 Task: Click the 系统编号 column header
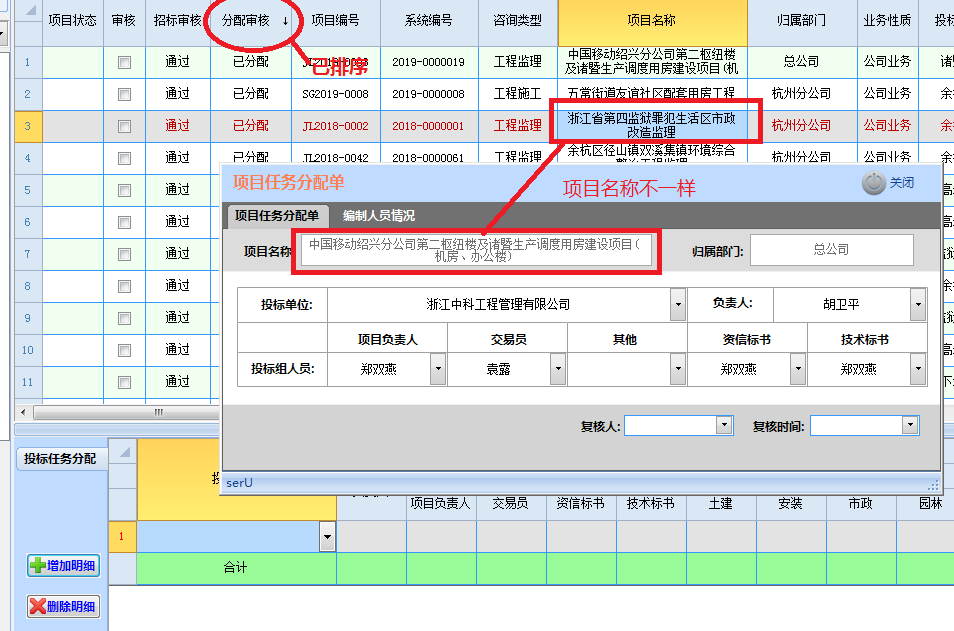[428, 21]
